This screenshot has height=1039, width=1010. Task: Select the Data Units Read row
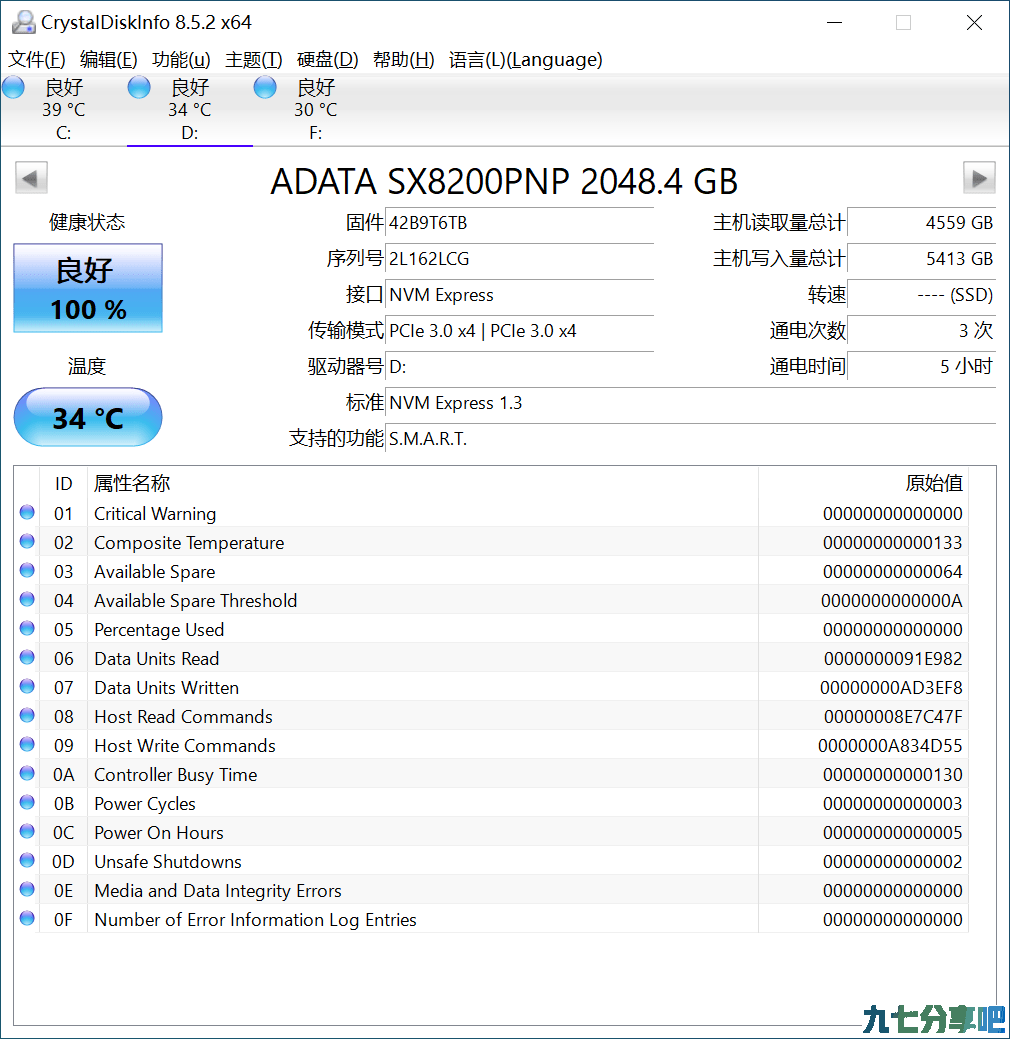pyautogui.click(x=491, y=659)
